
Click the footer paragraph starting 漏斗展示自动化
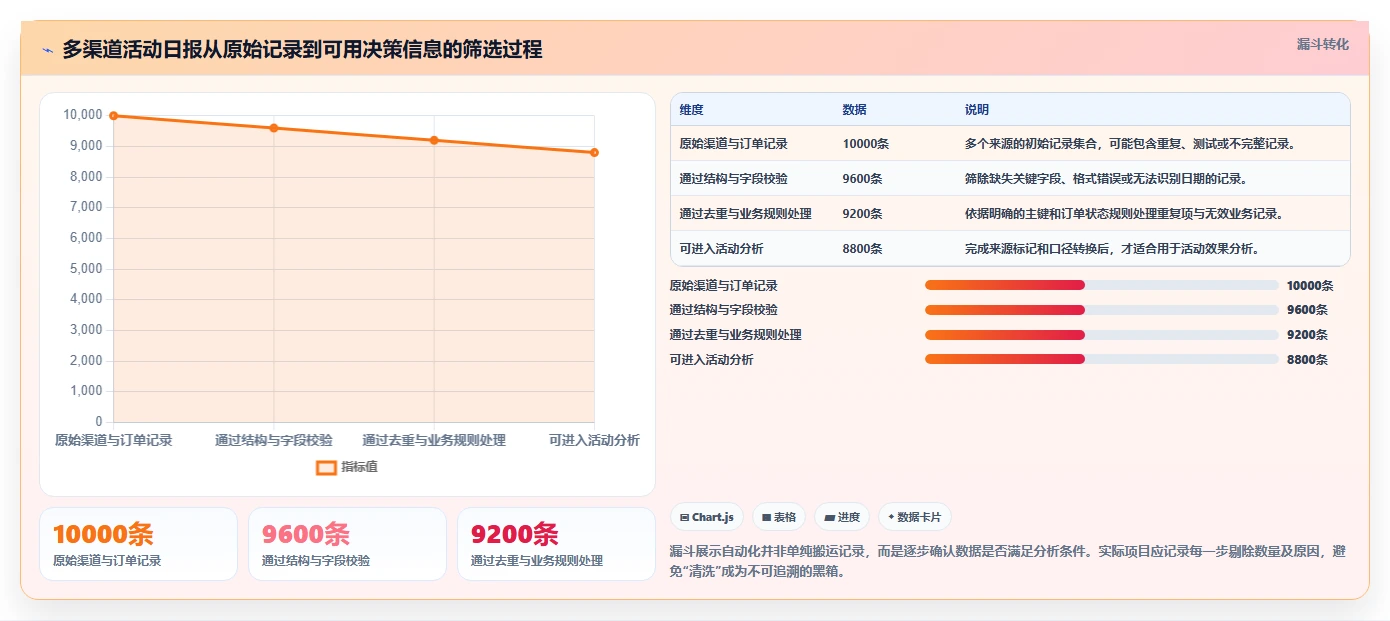[1008, 562]
